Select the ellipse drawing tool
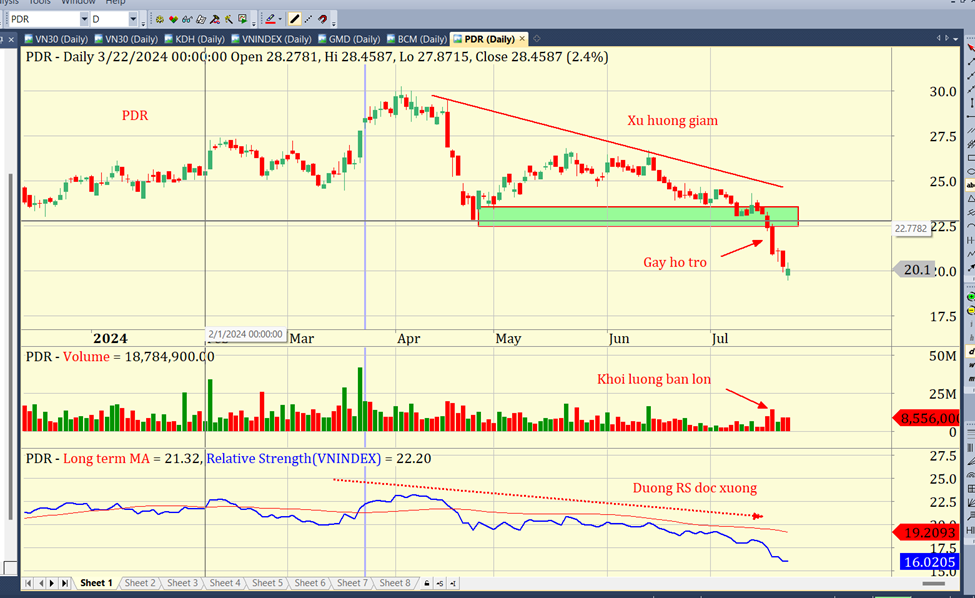The width and height of the screenshot is (975, 598). [971, 172]
